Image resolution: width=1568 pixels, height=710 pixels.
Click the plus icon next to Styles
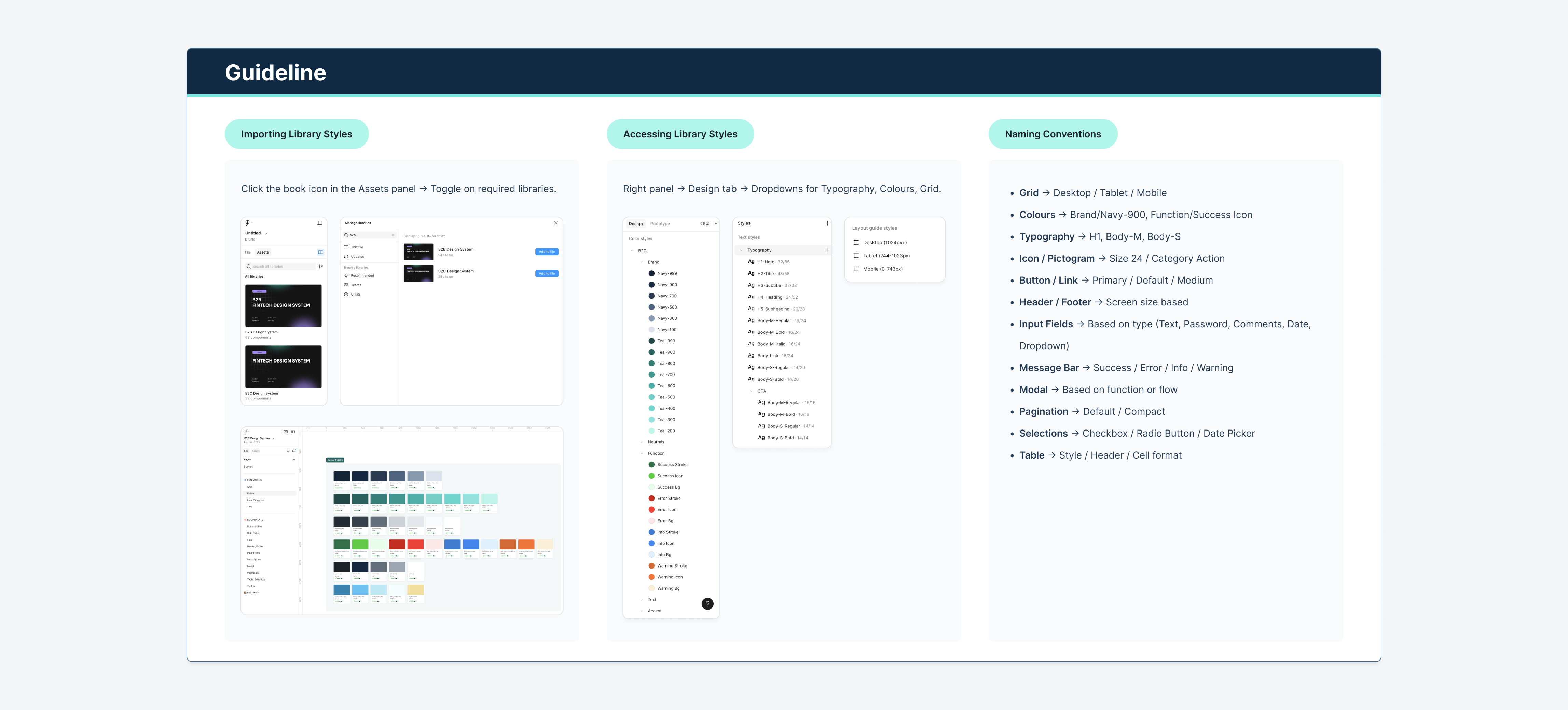point(827,223)
